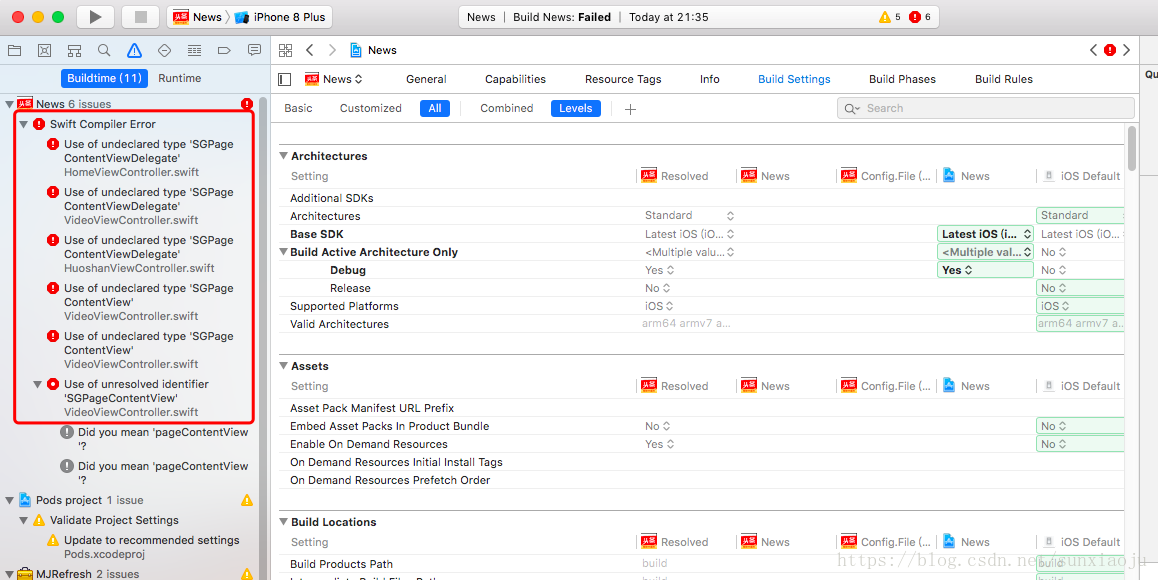The height and width of the screenshot is (580, 1158).
Task: Jump to previous issue arrow
Action: pos(1094,50)
